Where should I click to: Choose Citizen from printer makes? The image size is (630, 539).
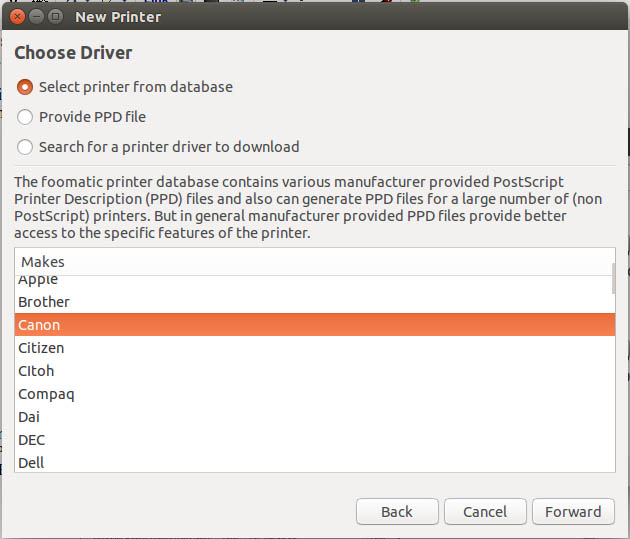pos(41,348)
